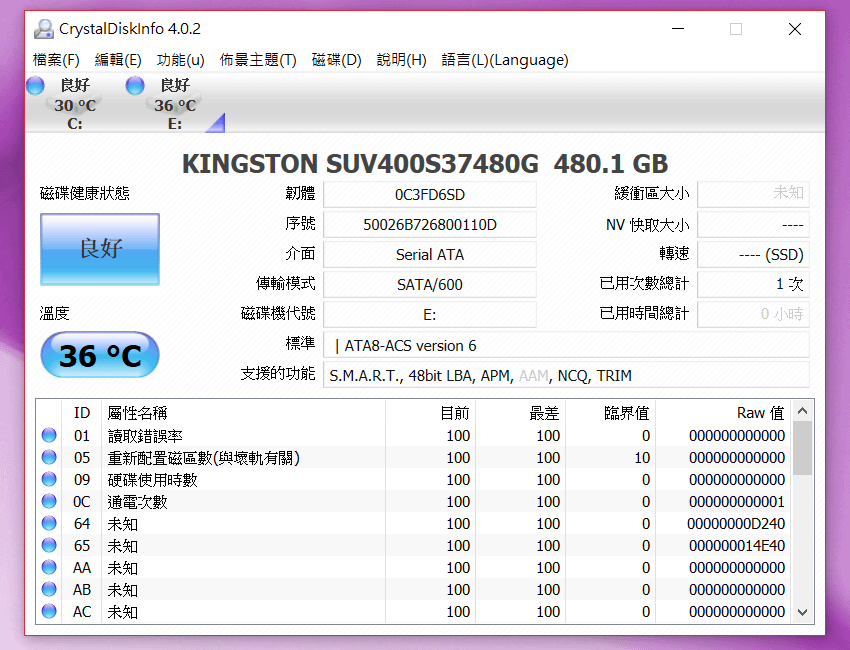Click status orb for attribute 05
850x650 pixels.
pyautogui.click(x=49, y=457)
